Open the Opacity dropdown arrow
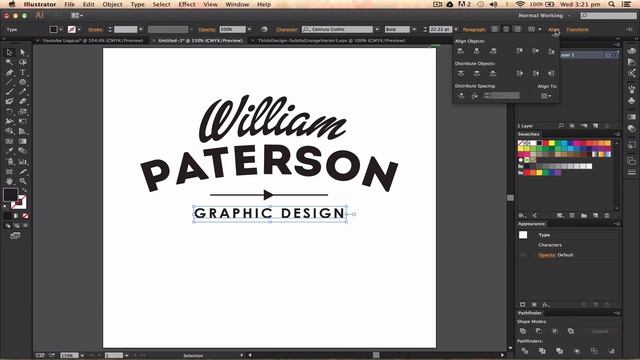640x360 pixels. coord(249,29)
